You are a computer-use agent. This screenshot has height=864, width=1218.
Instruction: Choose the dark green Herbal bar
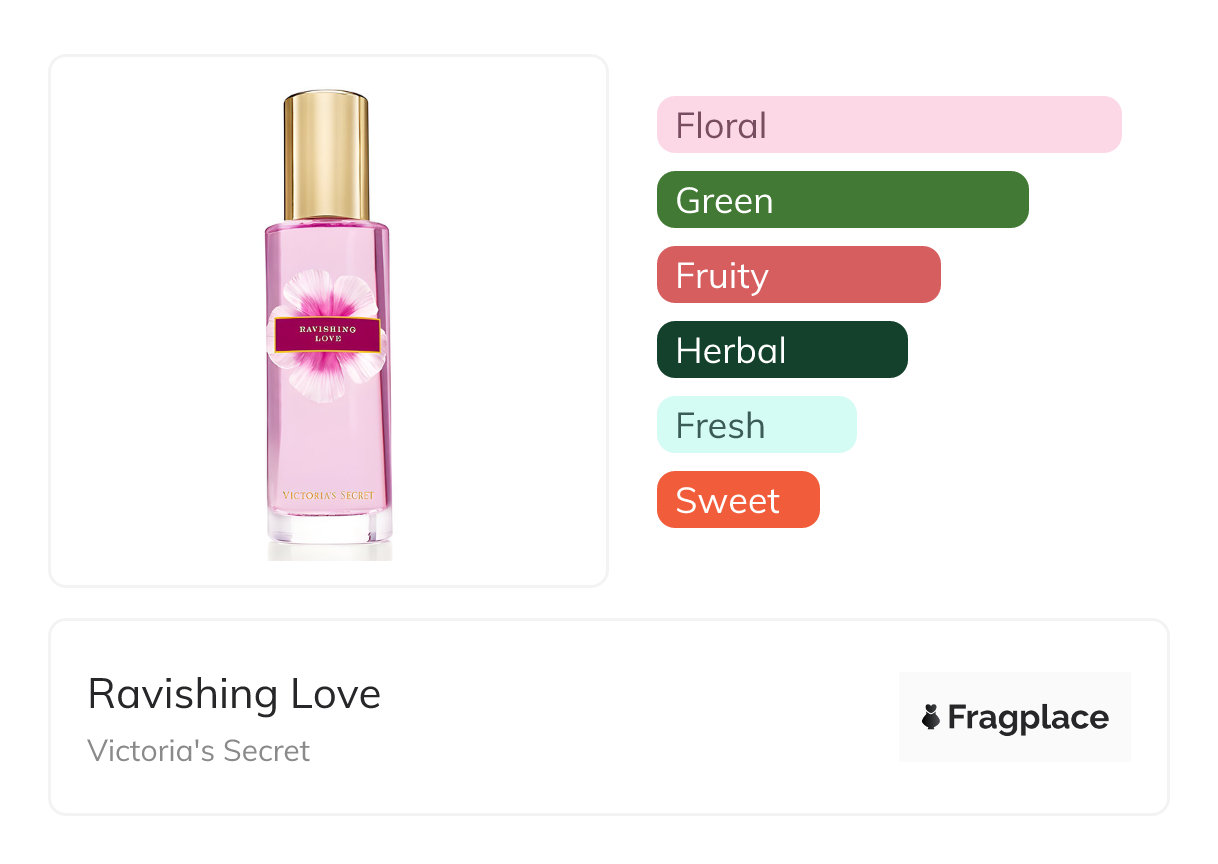click(x=781, y=350)
